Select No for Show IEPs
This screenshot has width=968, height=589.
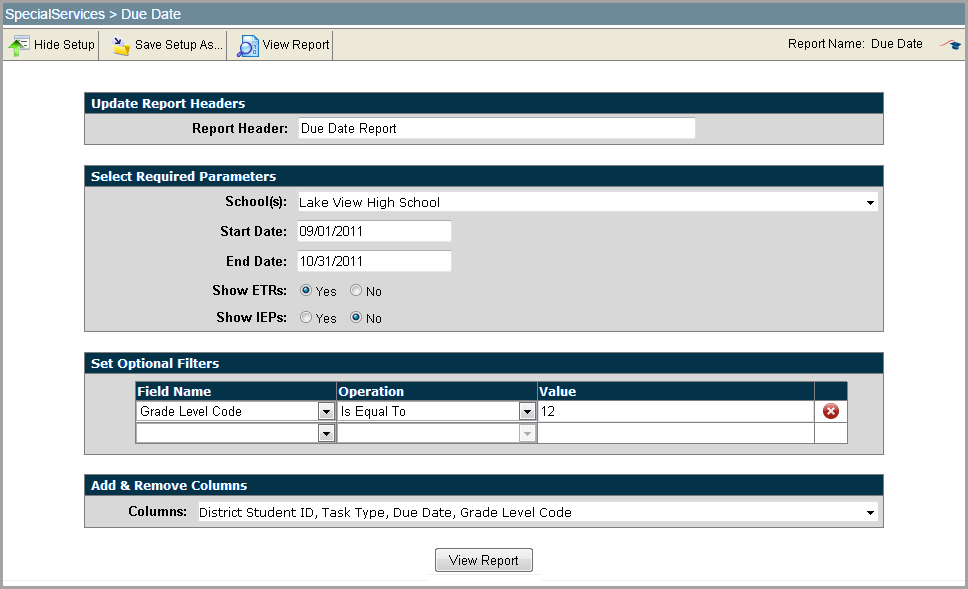coord(356,318)
